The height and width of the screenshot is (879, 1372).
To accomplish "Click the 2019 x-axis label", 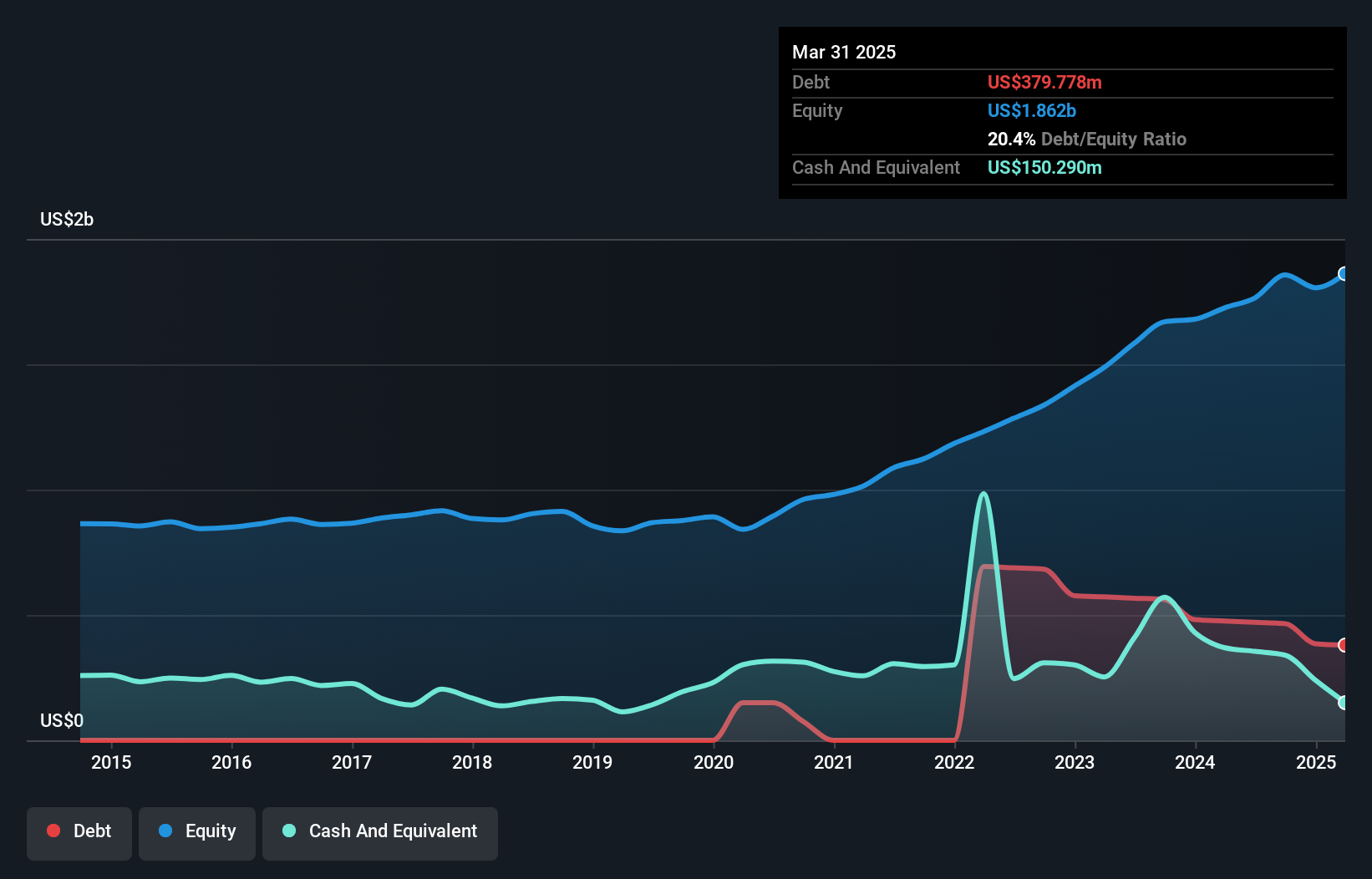I will 592,762.
